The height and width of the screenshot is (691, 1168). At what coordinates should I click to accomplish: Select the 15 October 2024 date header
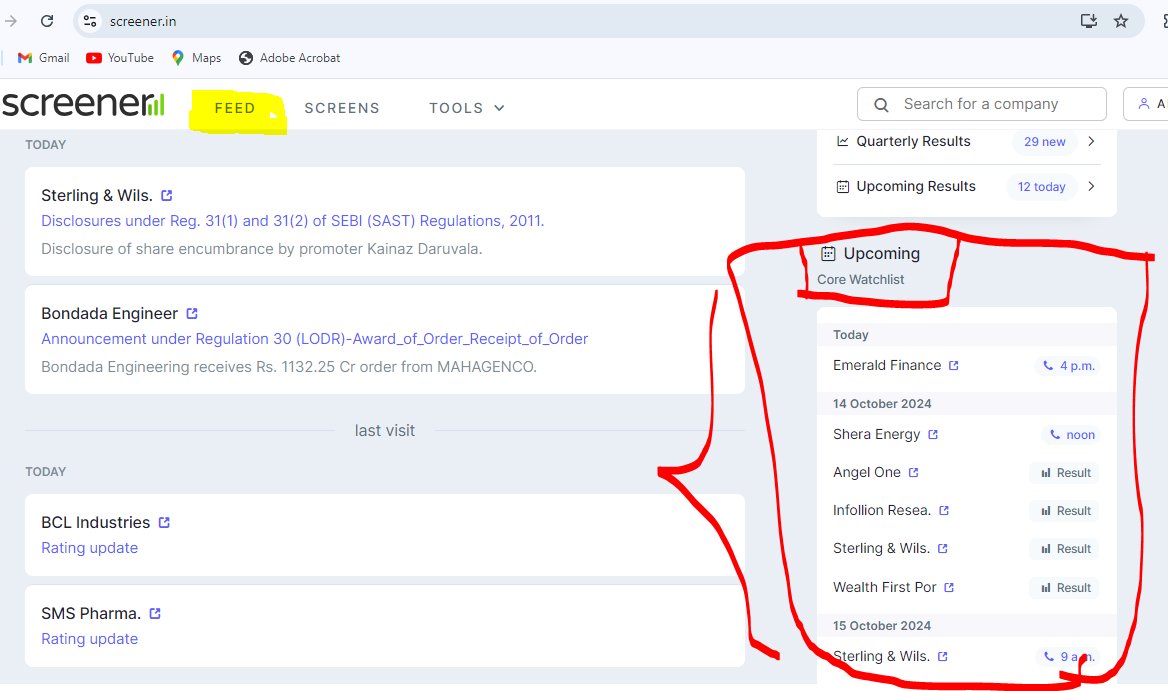pyautogui.click(x=882, y=625)
